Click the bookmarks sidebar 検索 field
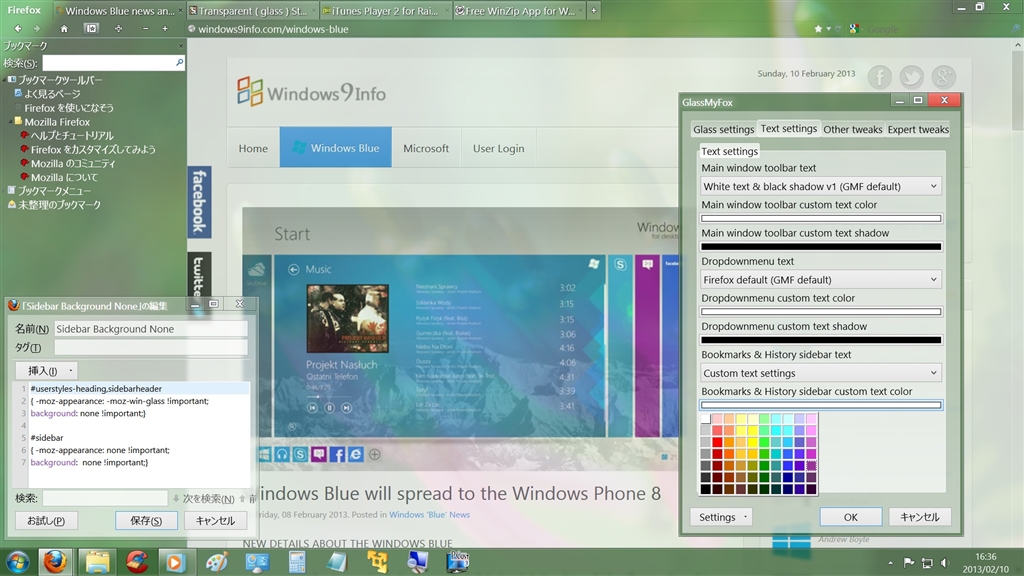This screenshot has width=1024, height=576. [114, 62]
